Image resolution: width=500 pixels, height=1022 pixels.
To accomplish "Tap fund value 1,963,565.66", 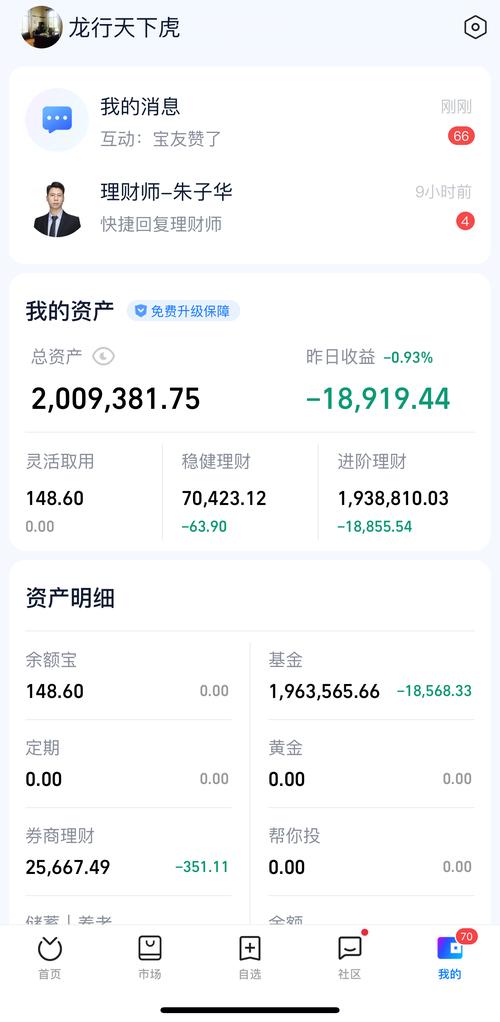I will [x=324, y=692].
